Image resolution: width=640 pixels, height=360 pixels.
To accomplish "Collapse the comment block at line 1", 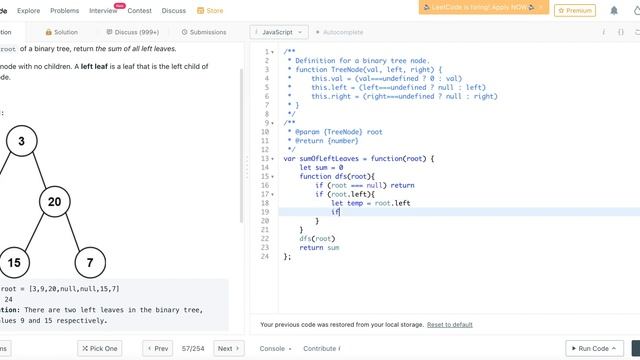I will (273, 52).
